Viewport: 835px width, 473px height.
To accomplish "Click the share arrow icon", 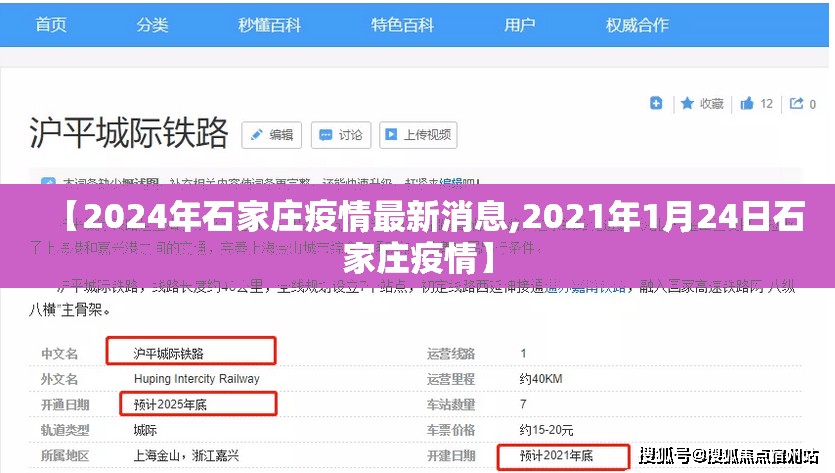I will tap(796, 103).
